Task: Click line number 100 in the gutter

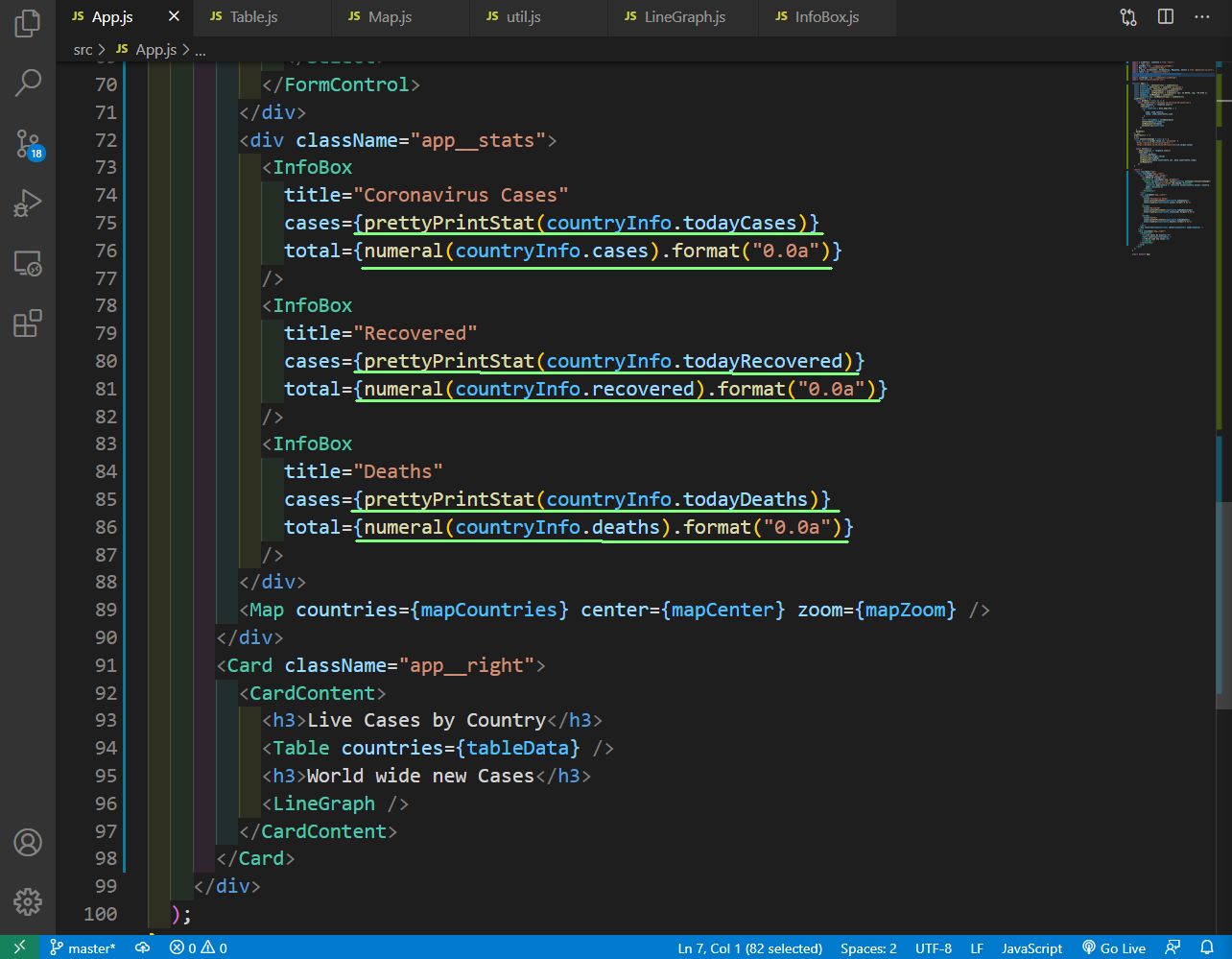Action: click(100, 914)
